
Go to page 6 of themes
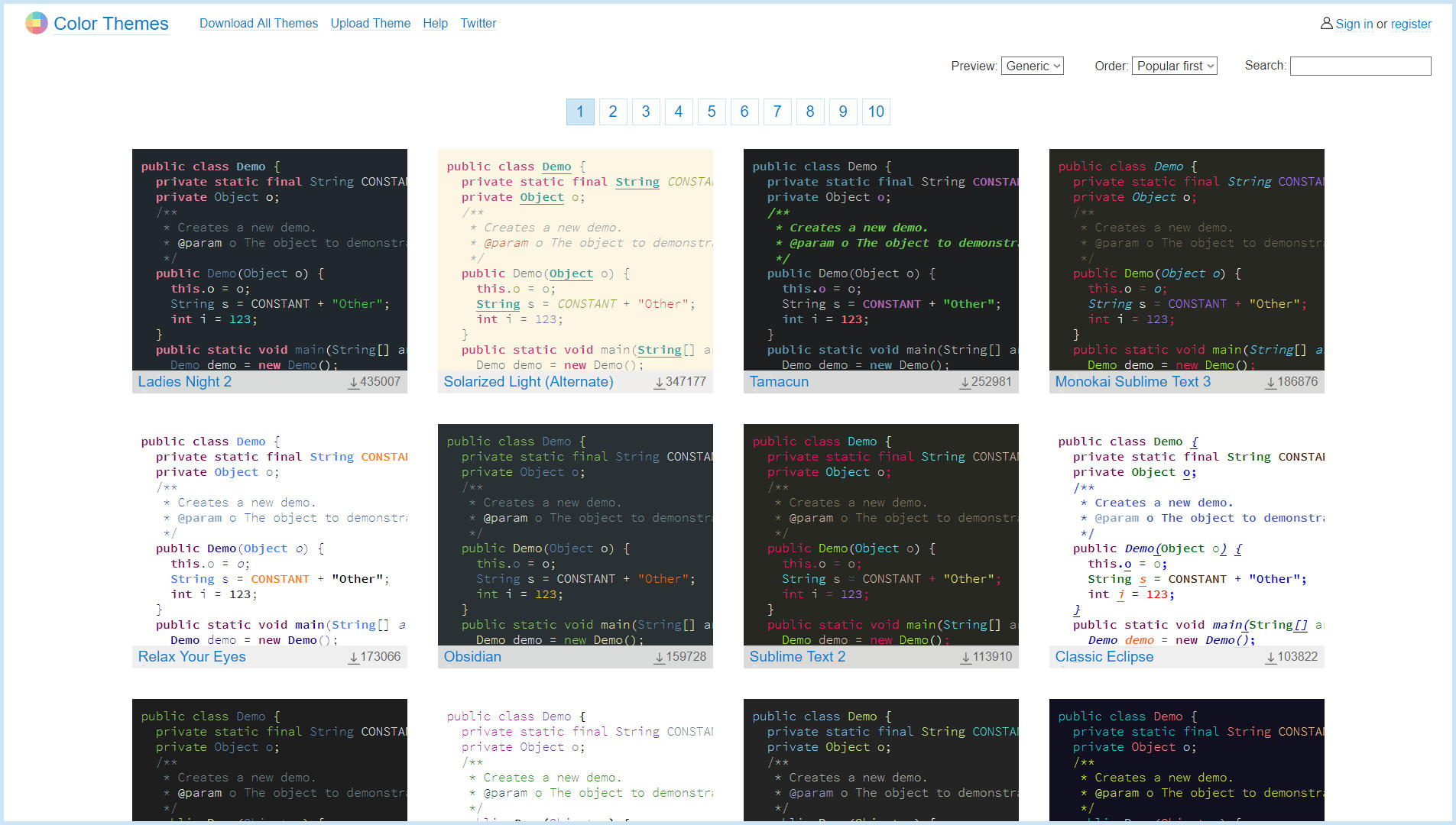tap(744, 112)
